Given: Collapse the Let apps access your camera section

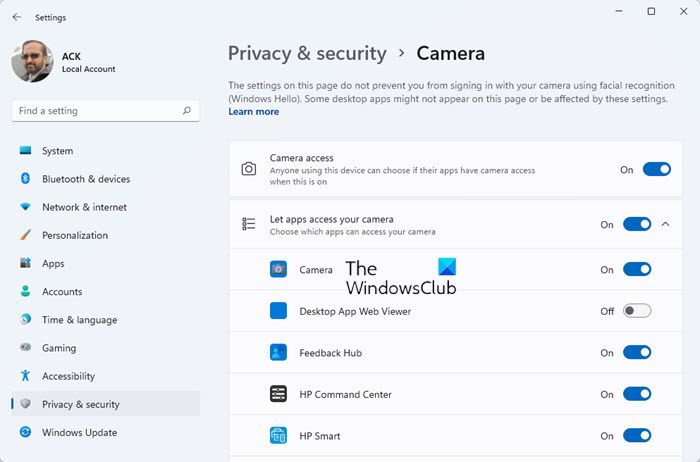Looking at the screenshot, I should pos(666,224).
